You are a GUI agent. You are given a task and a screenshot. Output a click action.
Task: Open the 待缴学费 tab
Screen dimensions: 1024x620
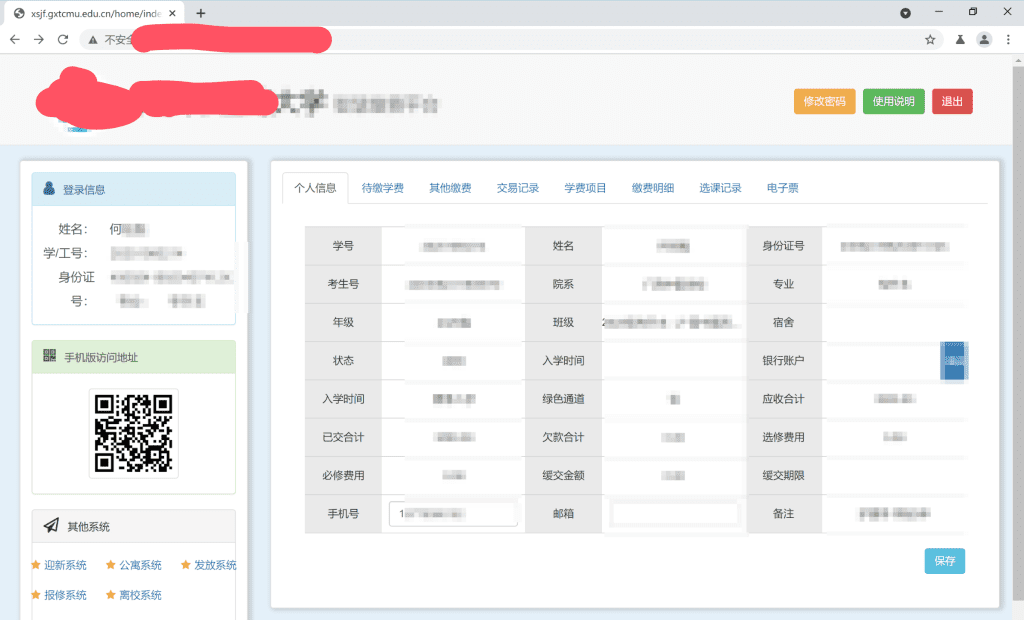tap(383, 188)
